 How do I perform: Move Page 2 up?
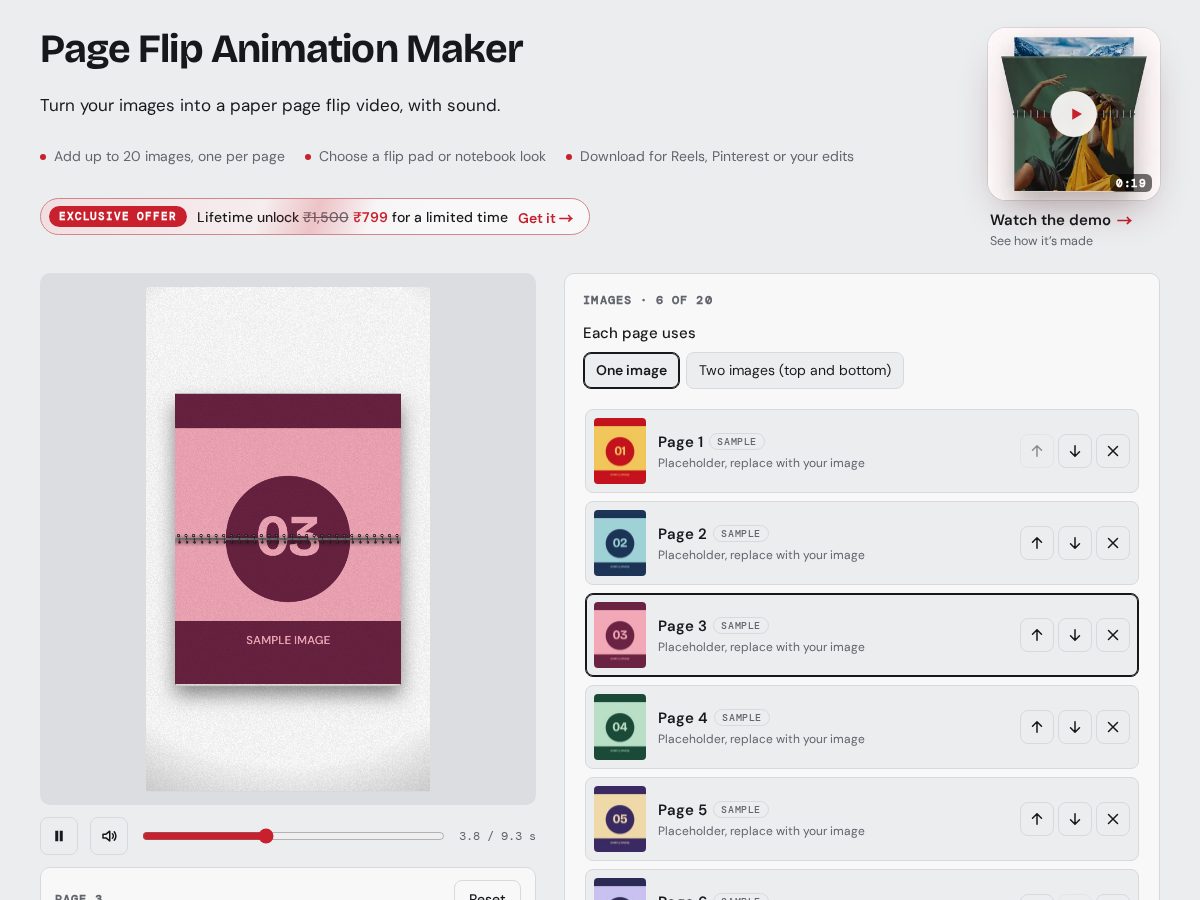[x=1037, y=543]
